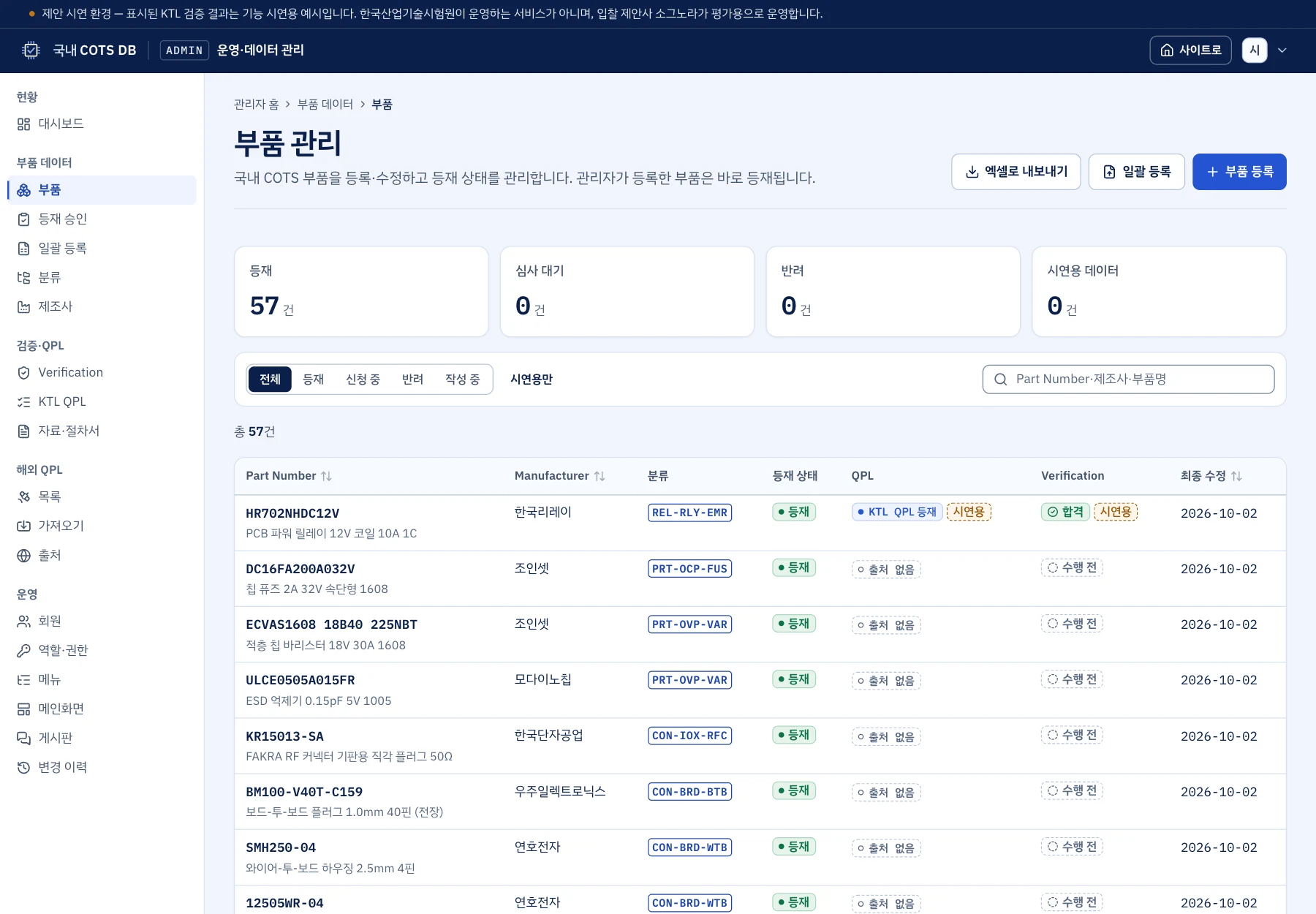Click the header 일괄 등록 button
Viewport: 1316px width, 914px height.
point(1137,172)
